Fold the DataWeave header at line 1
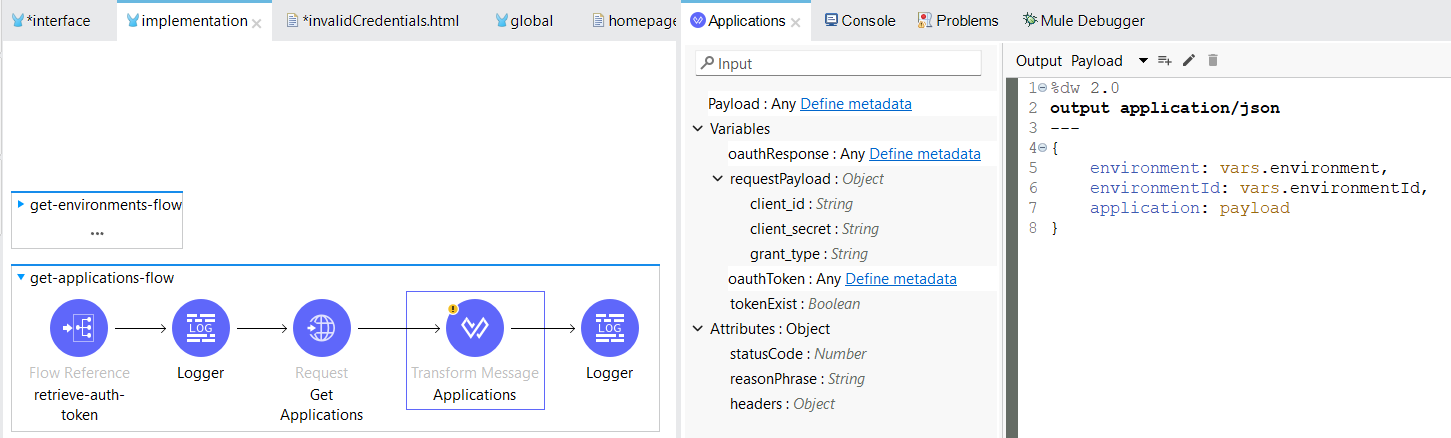 [1044, 88]
